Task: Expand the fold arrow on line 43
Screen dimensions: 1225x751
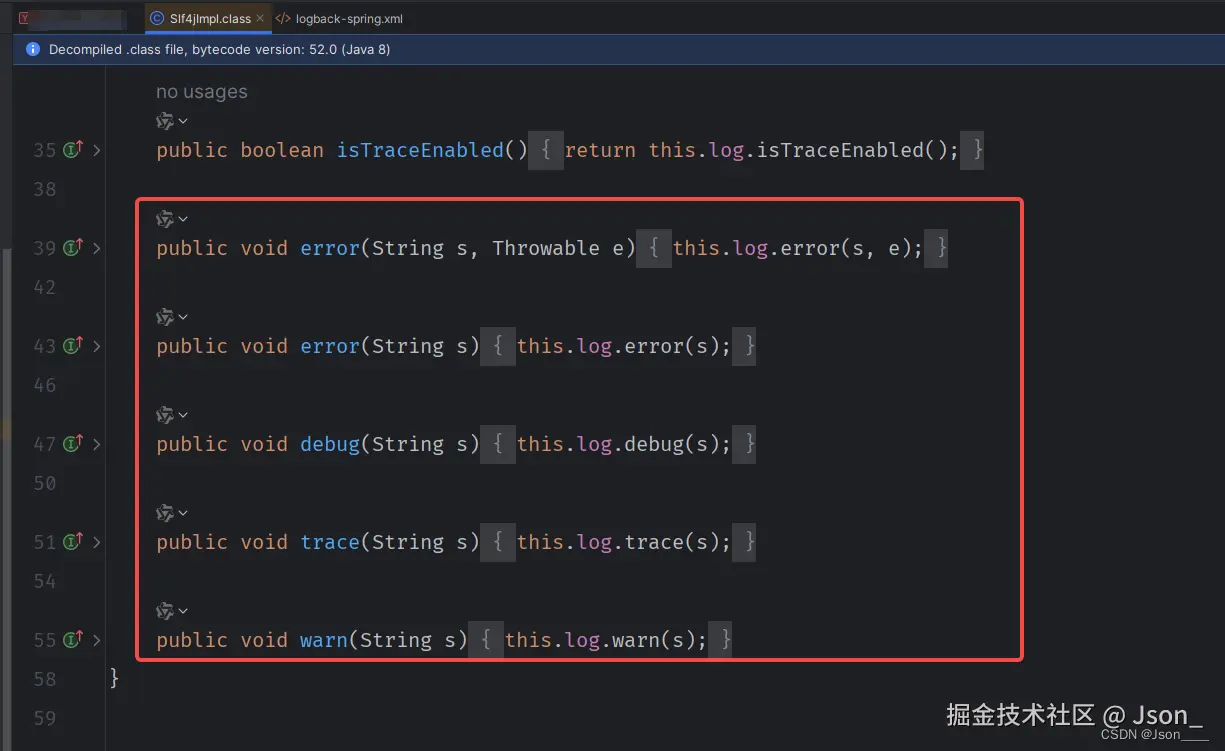Action: coord(97,346)
